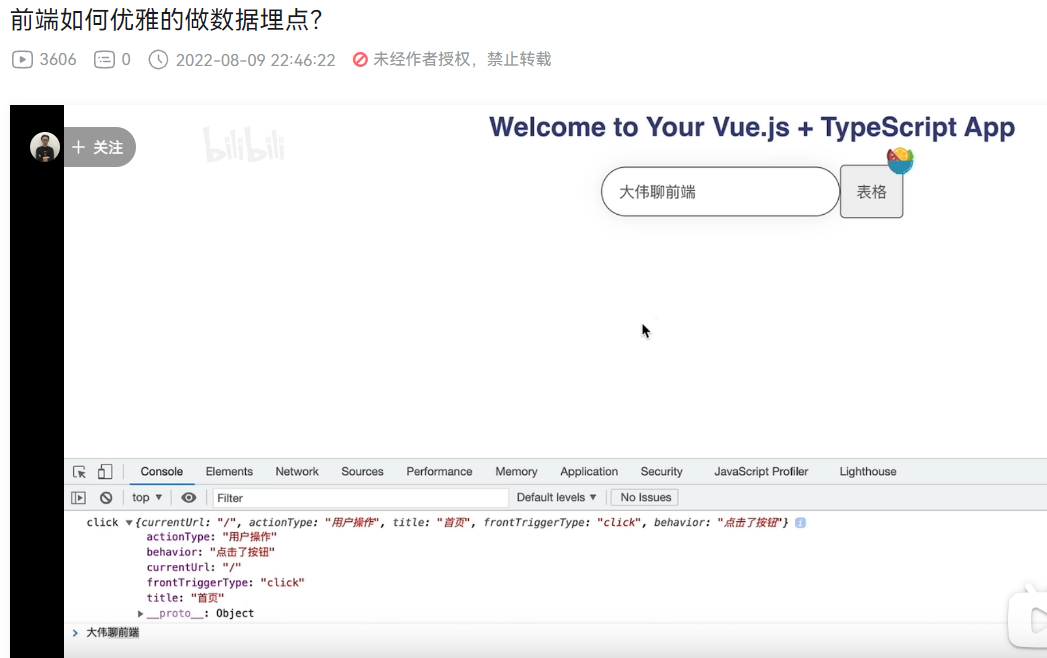This screenshot has height=658, width=1047.
Task: Click the date 2022-08-09 22:46:22
Action: pyautogui.click(x=256, y=60)
